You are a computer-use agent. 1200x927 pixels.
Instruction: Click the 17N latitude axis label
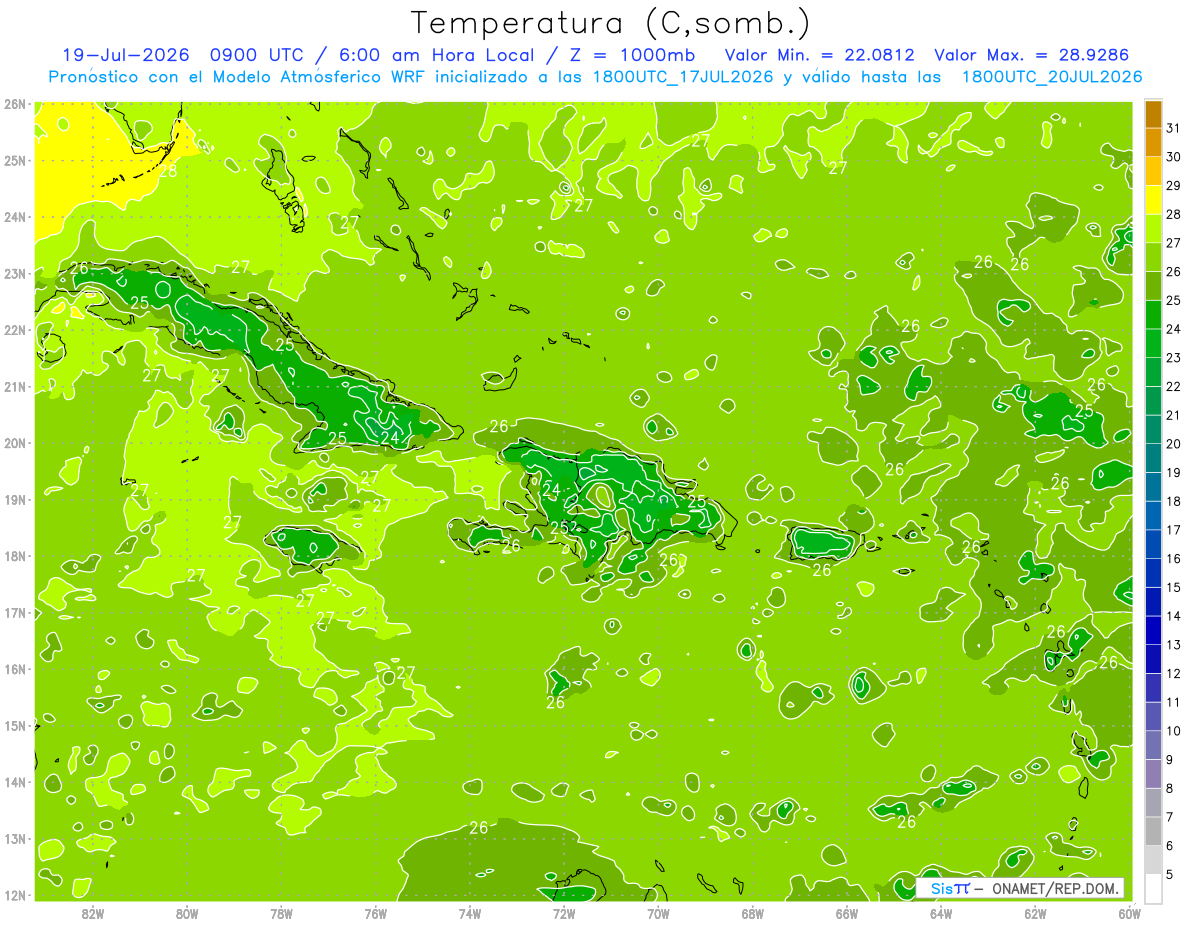(14, 612)
